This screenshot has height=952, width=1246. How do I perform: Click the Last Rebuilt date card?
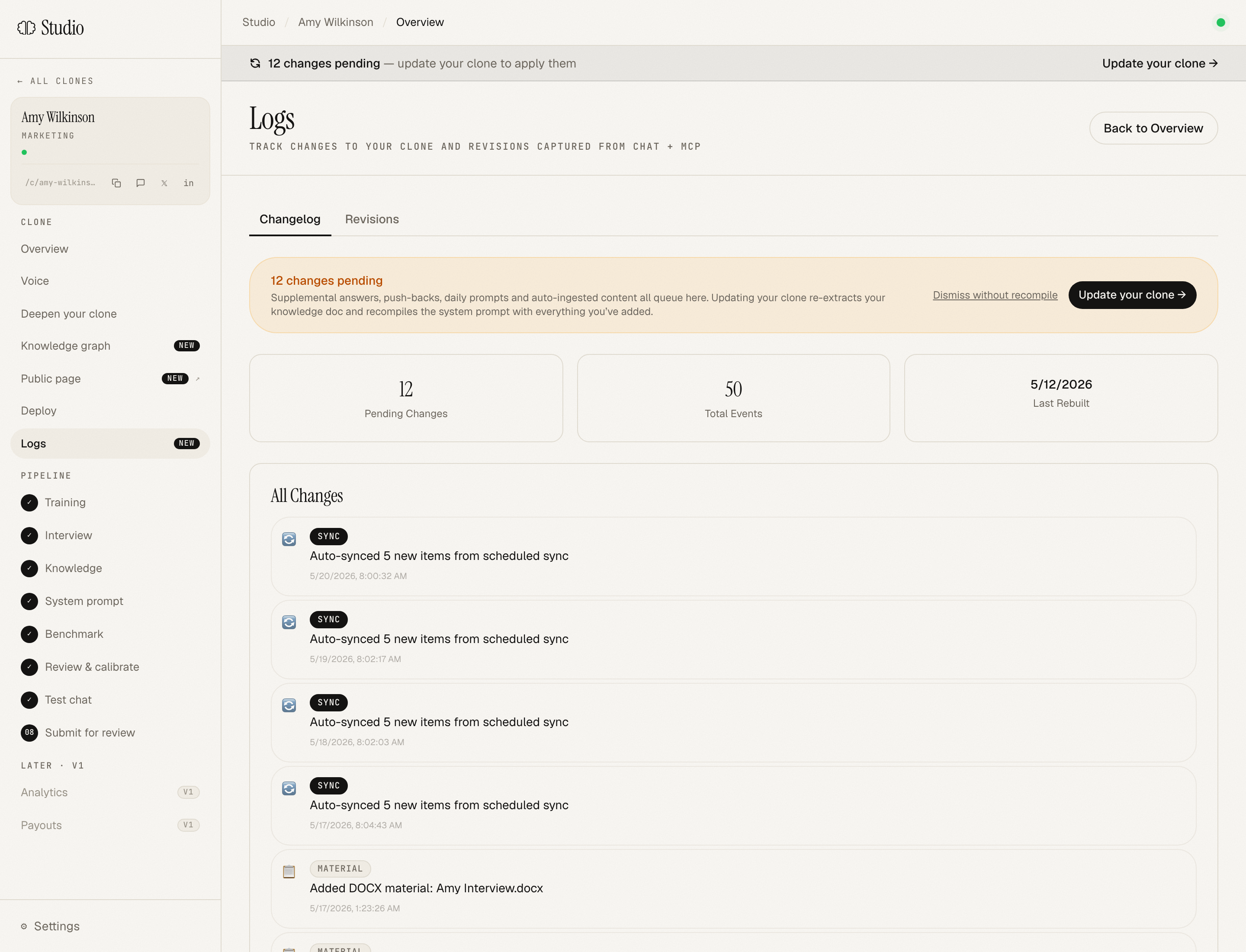(x=1061, y=399)
